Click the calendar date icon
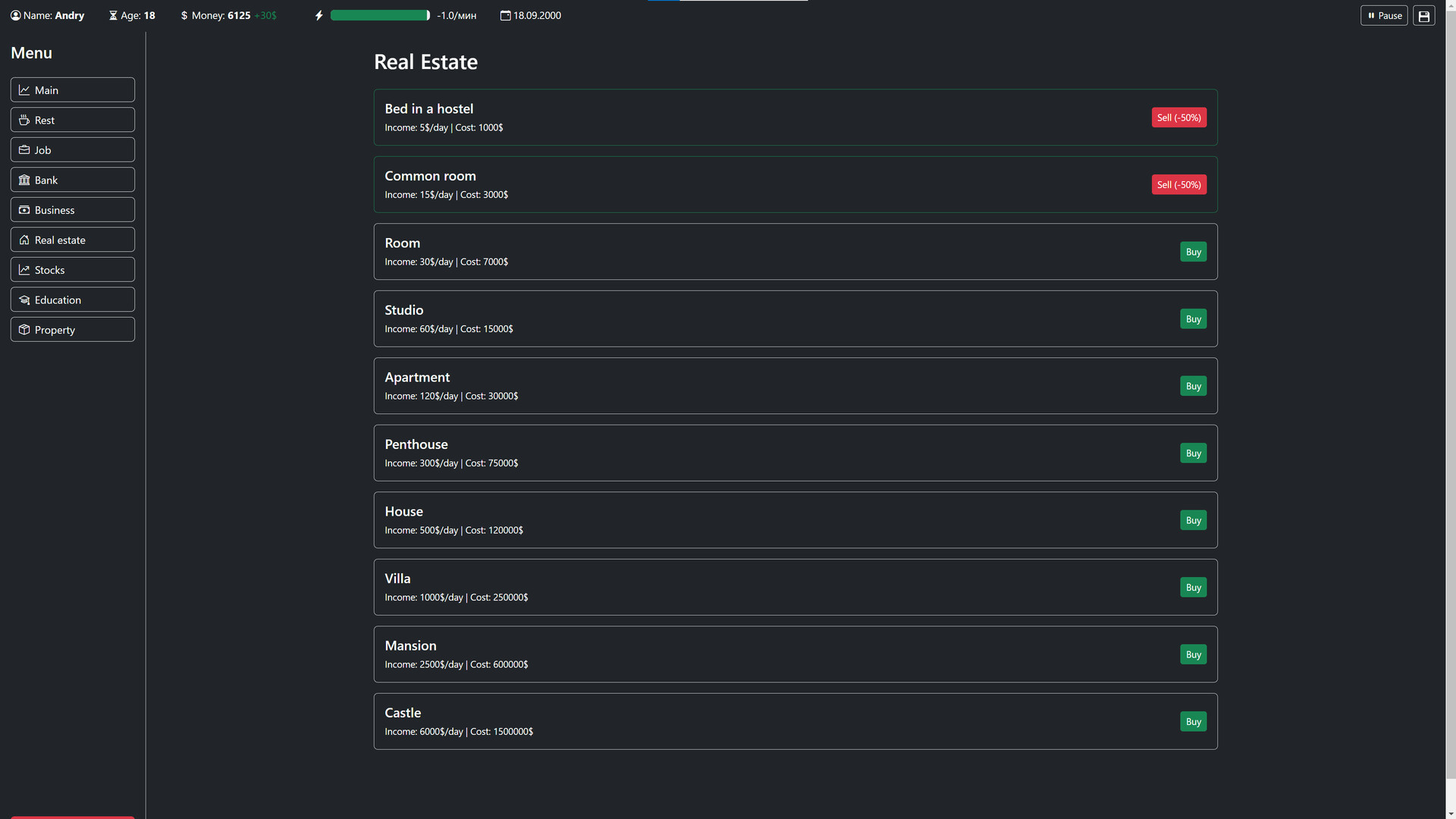 pyautogui.click(x=505, y=16)
